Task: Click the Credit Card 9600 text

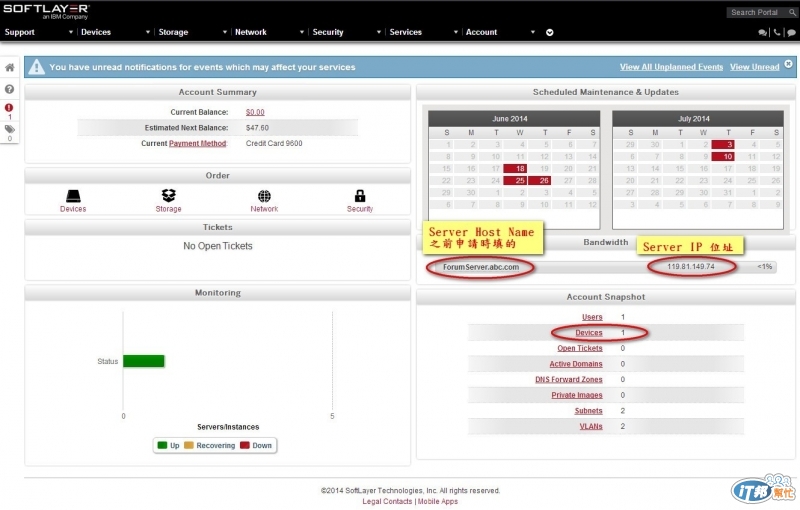Action: point(274,143)
